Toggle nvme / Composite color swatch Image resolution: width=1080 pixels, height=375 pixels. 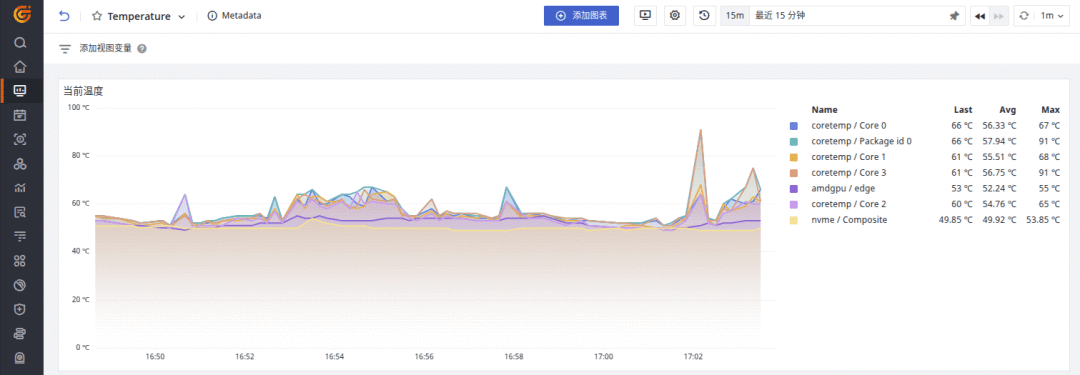point(793,220)
